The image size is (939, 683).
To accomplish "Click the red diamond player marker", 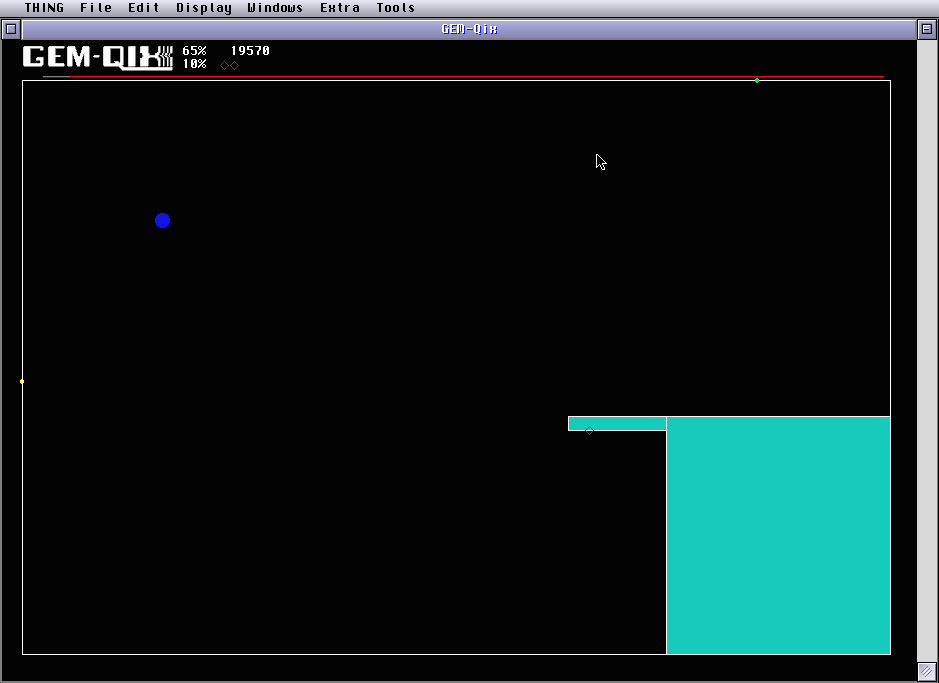I will (x=589, y=431).
